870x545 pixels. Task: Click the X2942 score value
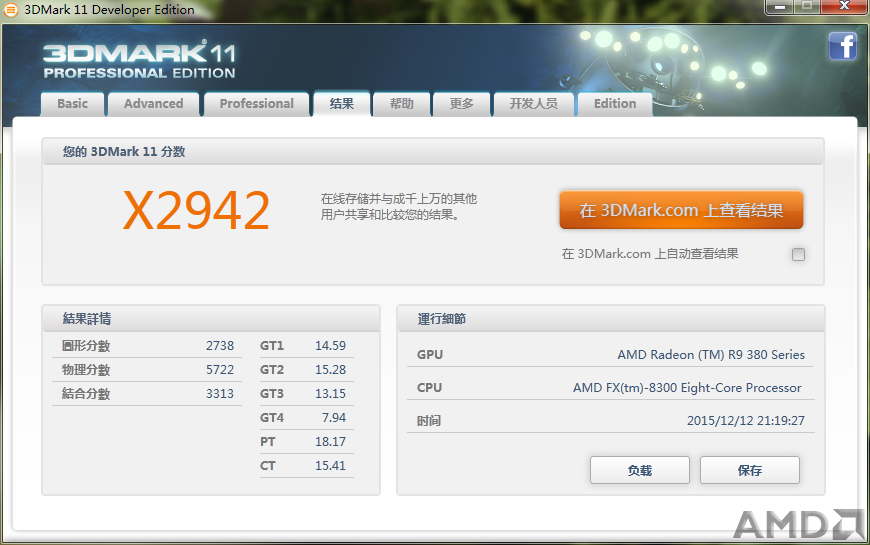click(x=196, y=210)
